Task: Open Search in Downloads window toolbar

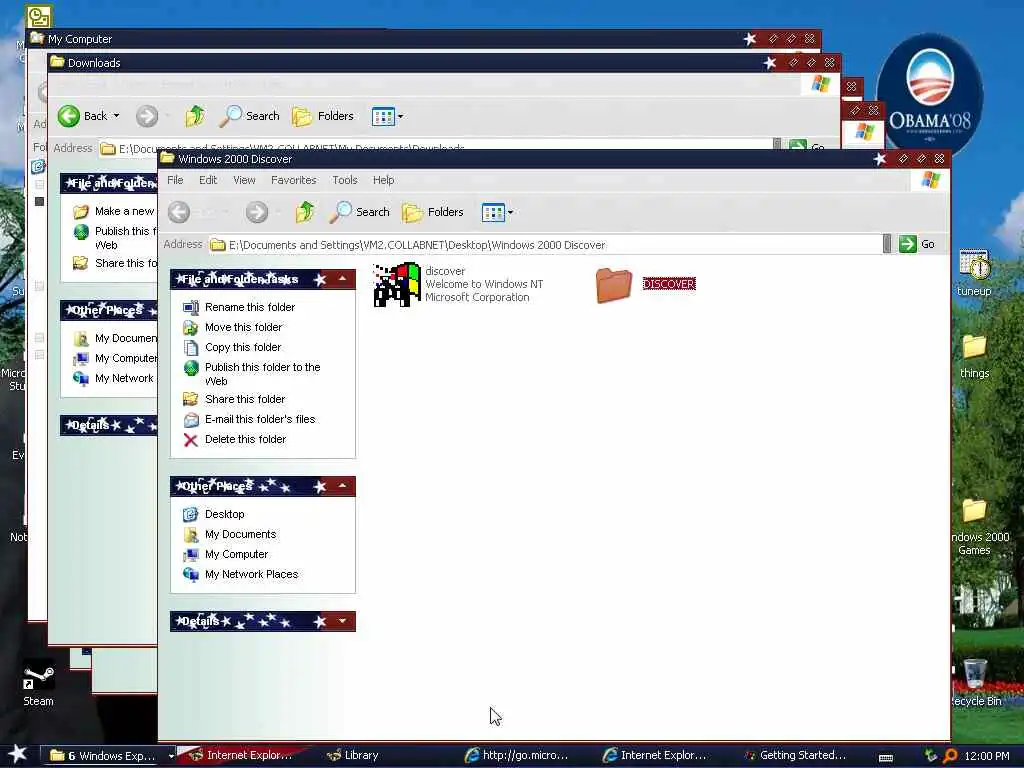Action: [x=249, y=116]
